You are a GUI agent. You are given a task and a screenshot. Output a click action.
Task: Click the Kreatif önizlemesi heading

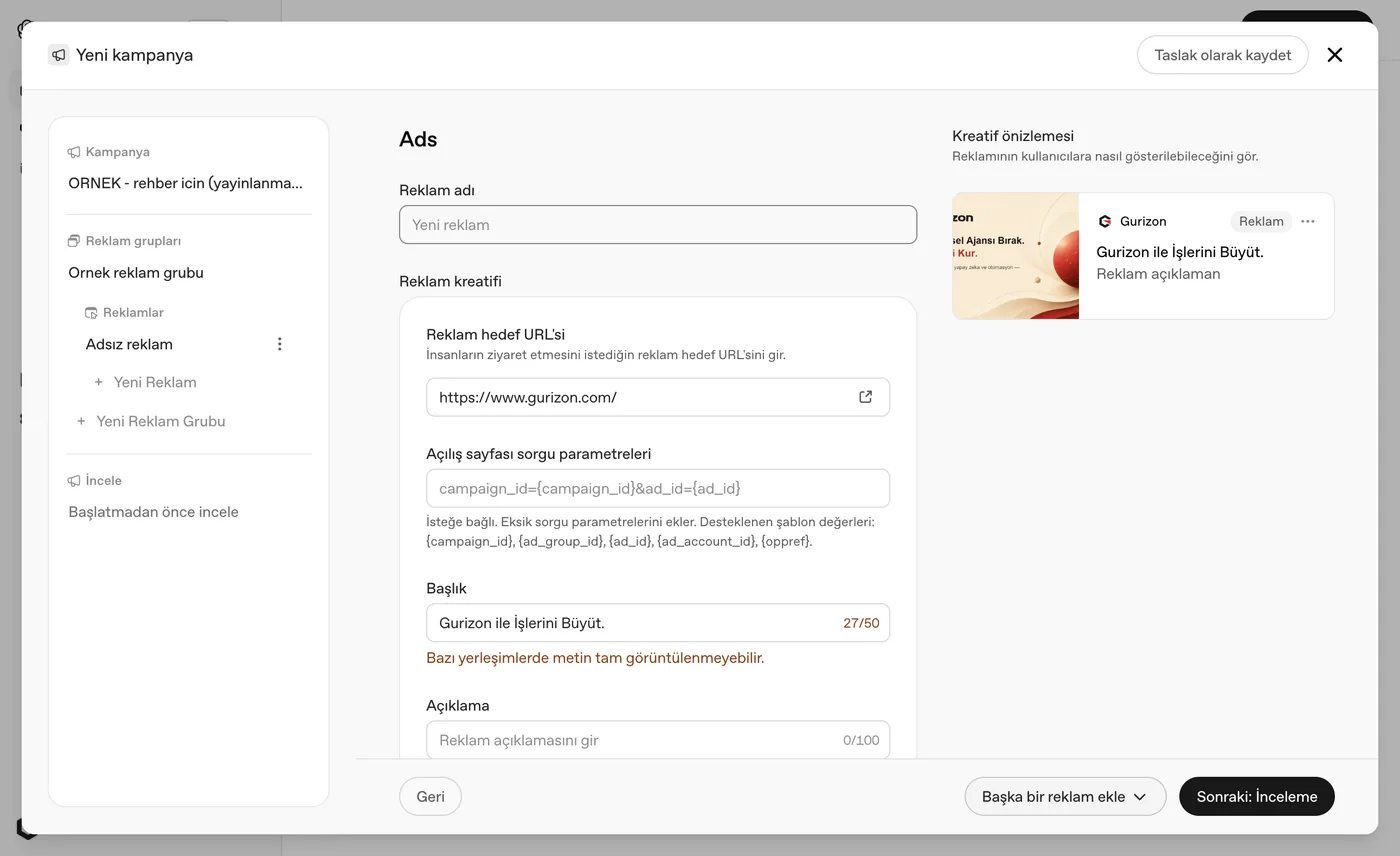1013,136
